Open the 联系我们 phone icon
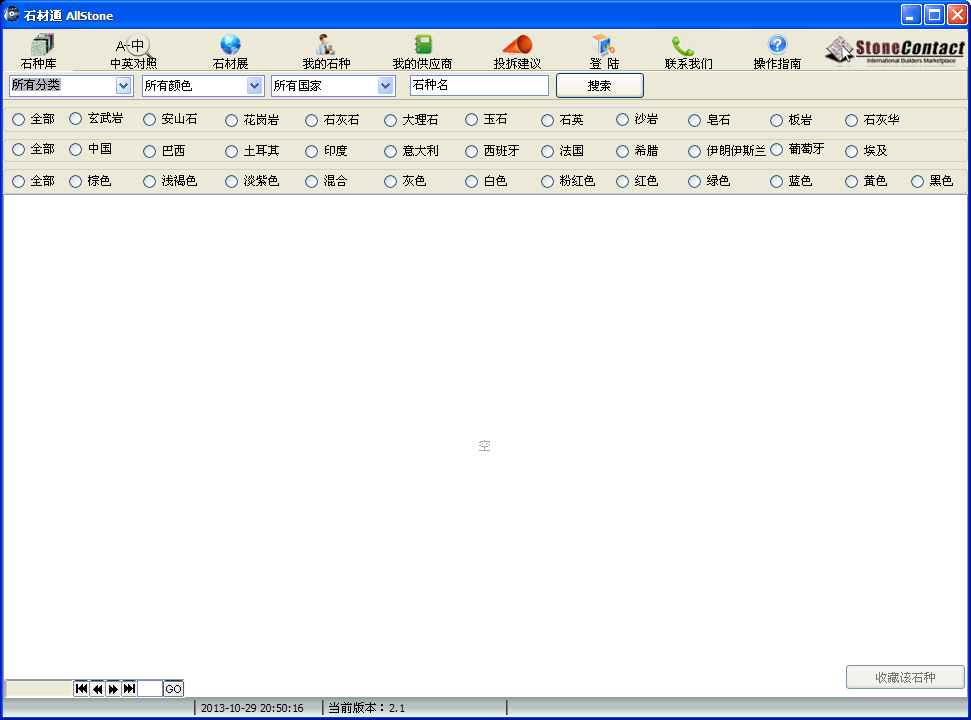This screenshot has width=971, height=720. pyautogui.click(x=684, y=45)
